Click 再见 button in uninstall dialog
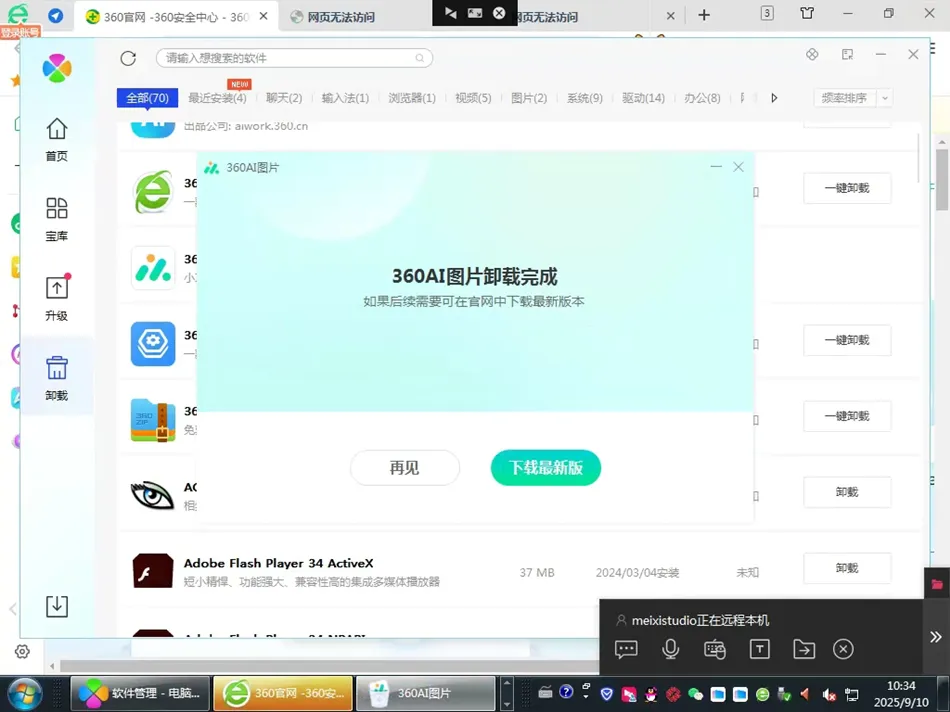950x712 pixels. [405, 468]
